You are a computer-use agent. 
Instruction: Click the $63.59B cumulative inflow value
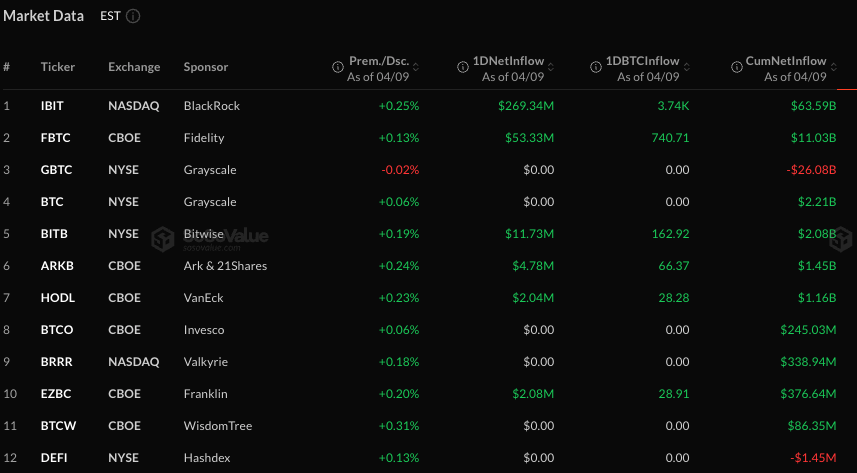click(813, 106)
